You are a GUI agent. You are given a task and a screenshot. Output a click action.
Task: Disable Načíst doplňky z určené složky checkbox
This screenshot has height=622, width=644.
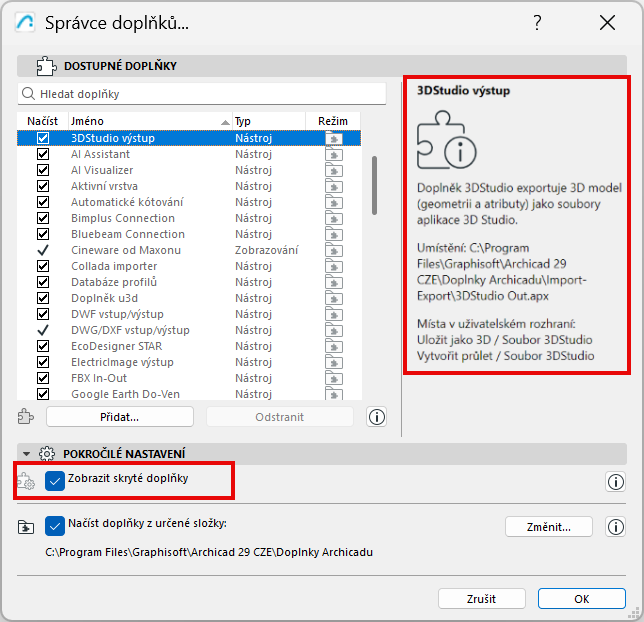click(56, 525)
